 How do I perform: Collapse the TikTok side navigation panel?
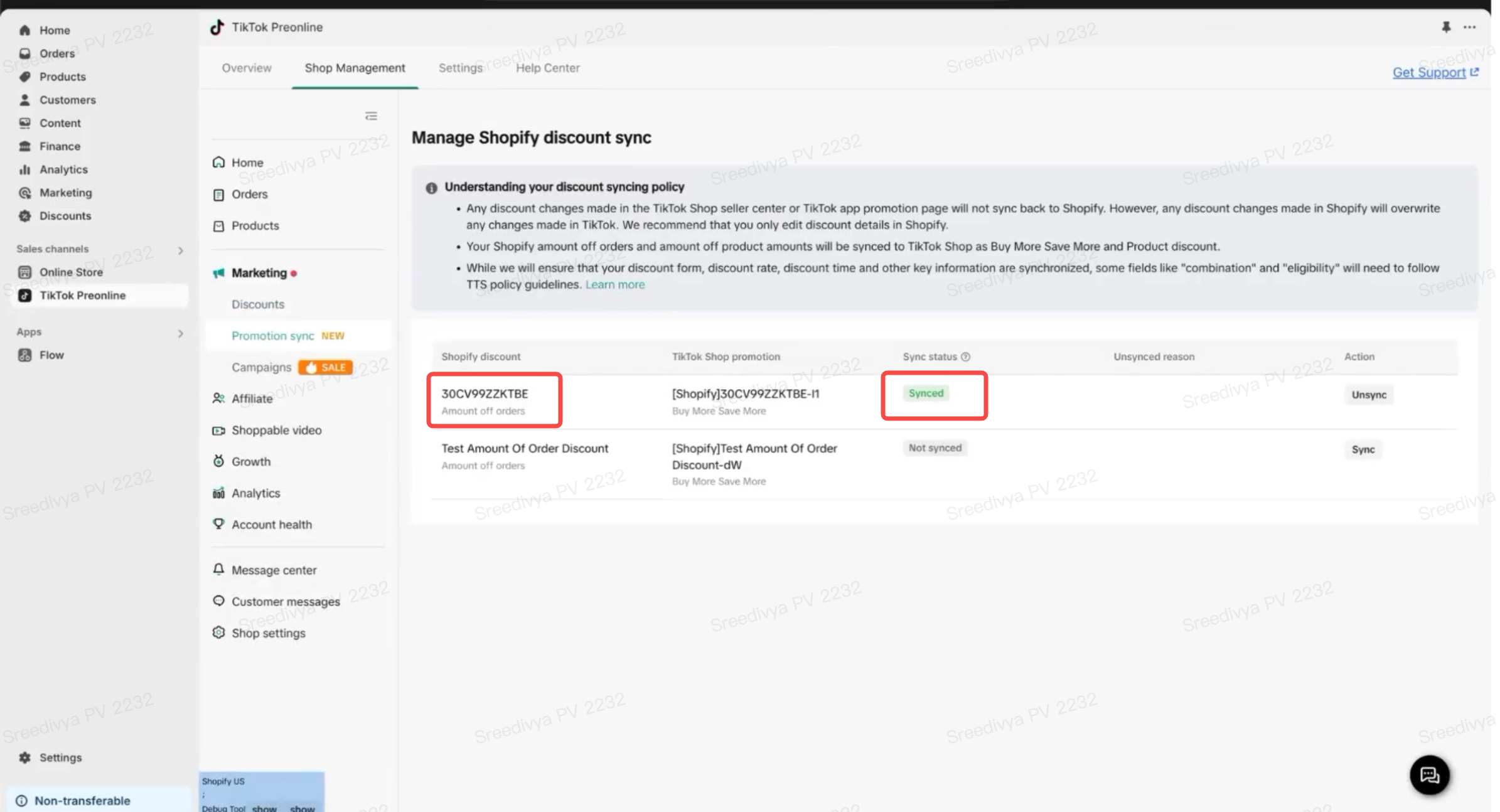pos(371,116)
